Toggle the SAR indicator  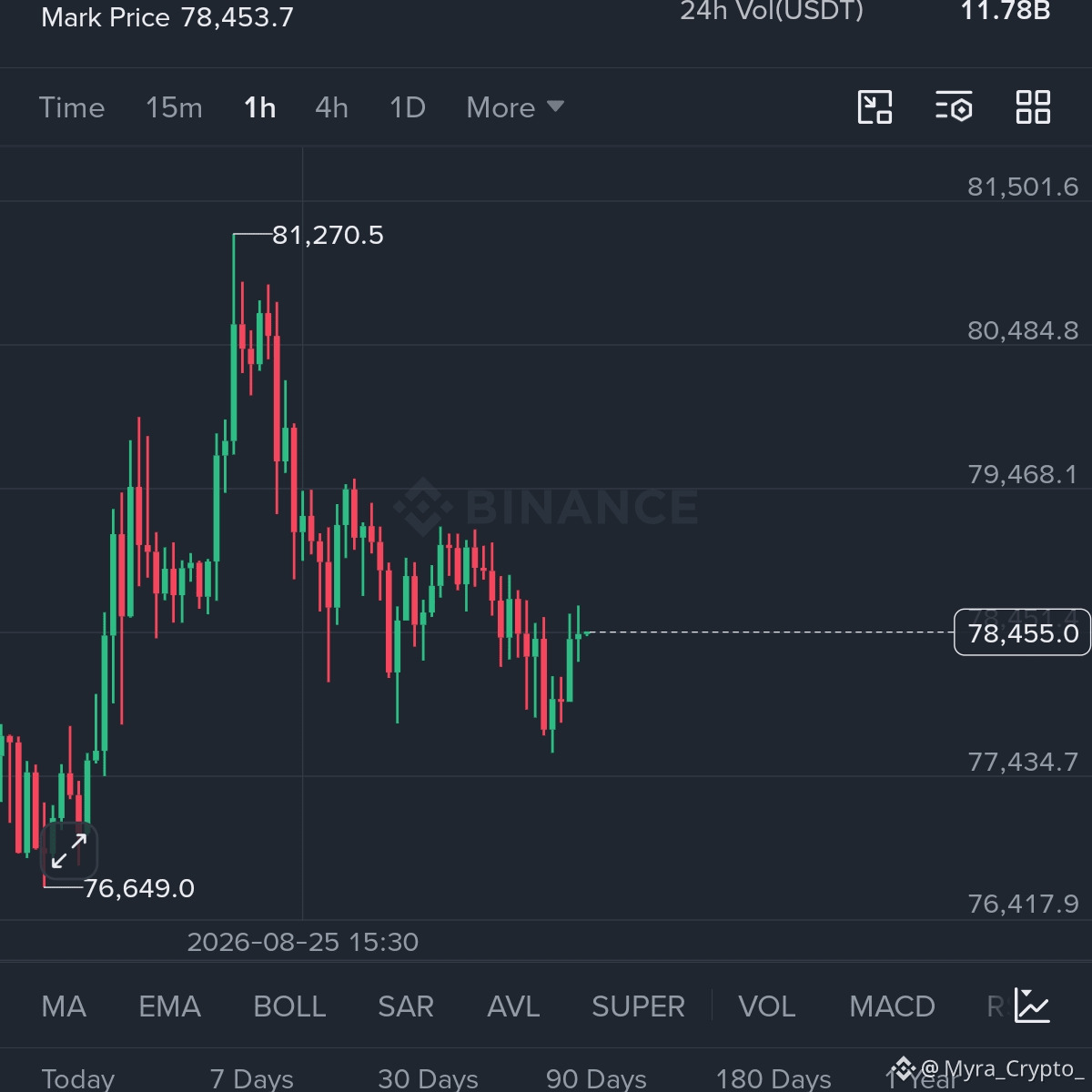(x=406, y=1006)
